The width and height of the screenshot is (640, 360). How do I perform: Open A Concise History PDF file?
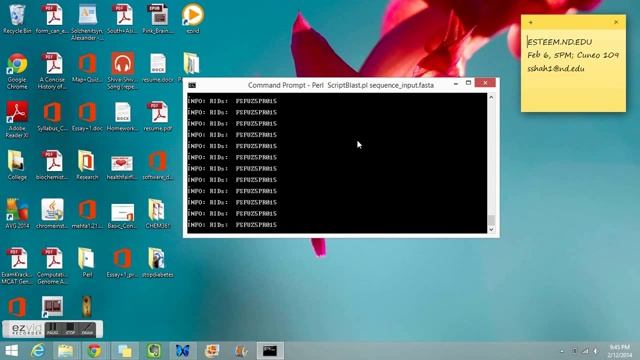coord(52,71)
